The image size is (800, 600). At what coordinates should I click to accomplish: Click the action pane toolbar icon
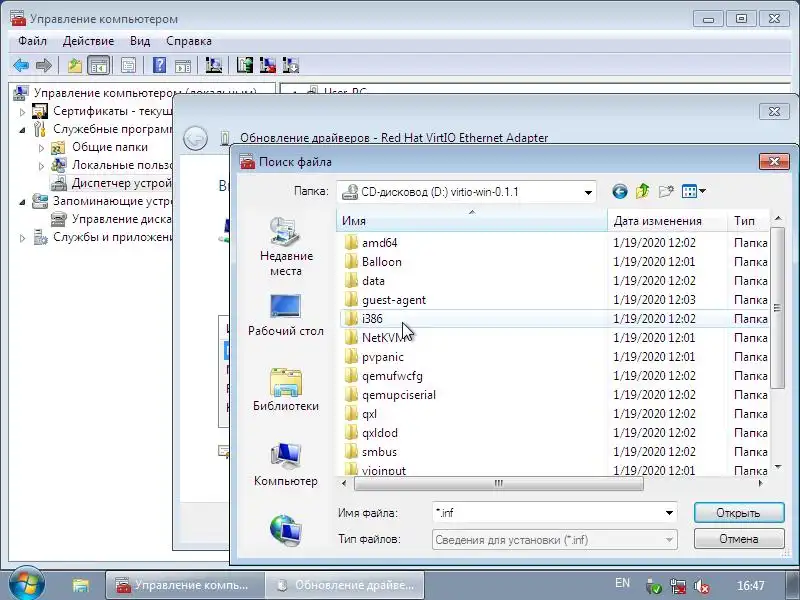coord(183,65)
